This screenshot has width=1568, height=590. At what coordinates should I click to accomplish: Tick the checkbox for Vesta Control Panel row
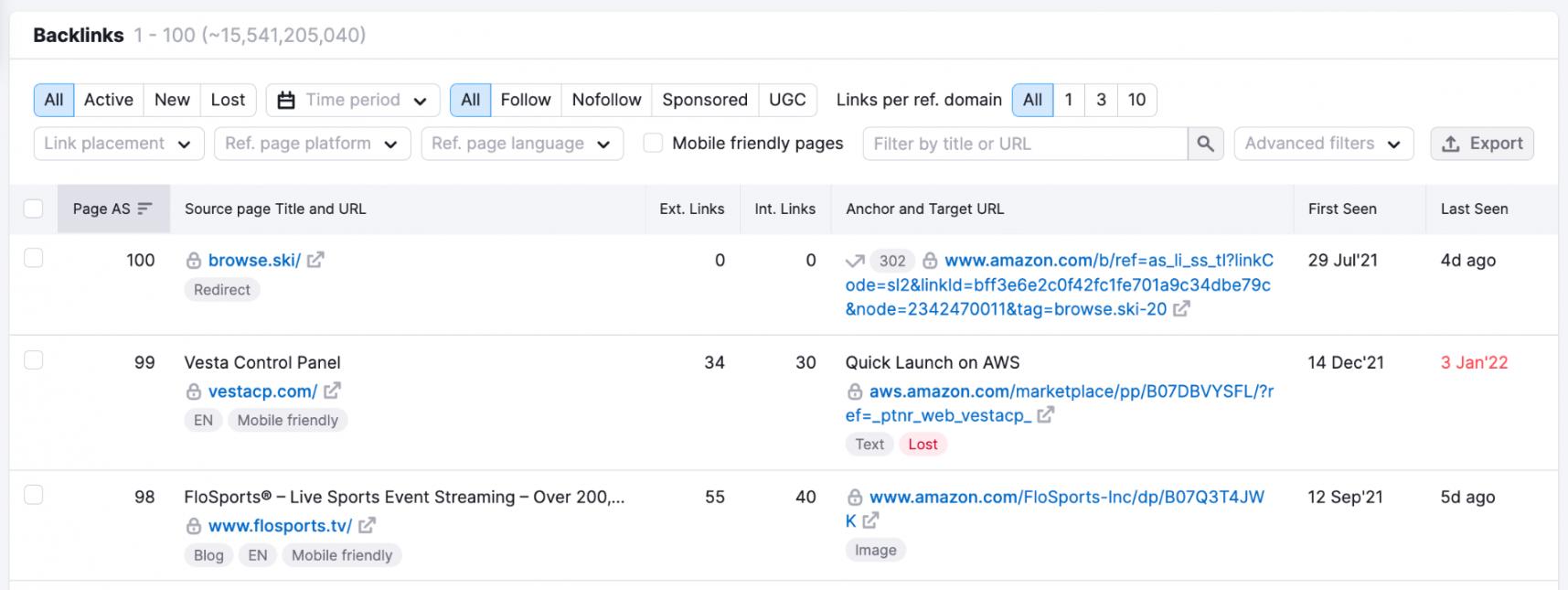coord(34,360)
